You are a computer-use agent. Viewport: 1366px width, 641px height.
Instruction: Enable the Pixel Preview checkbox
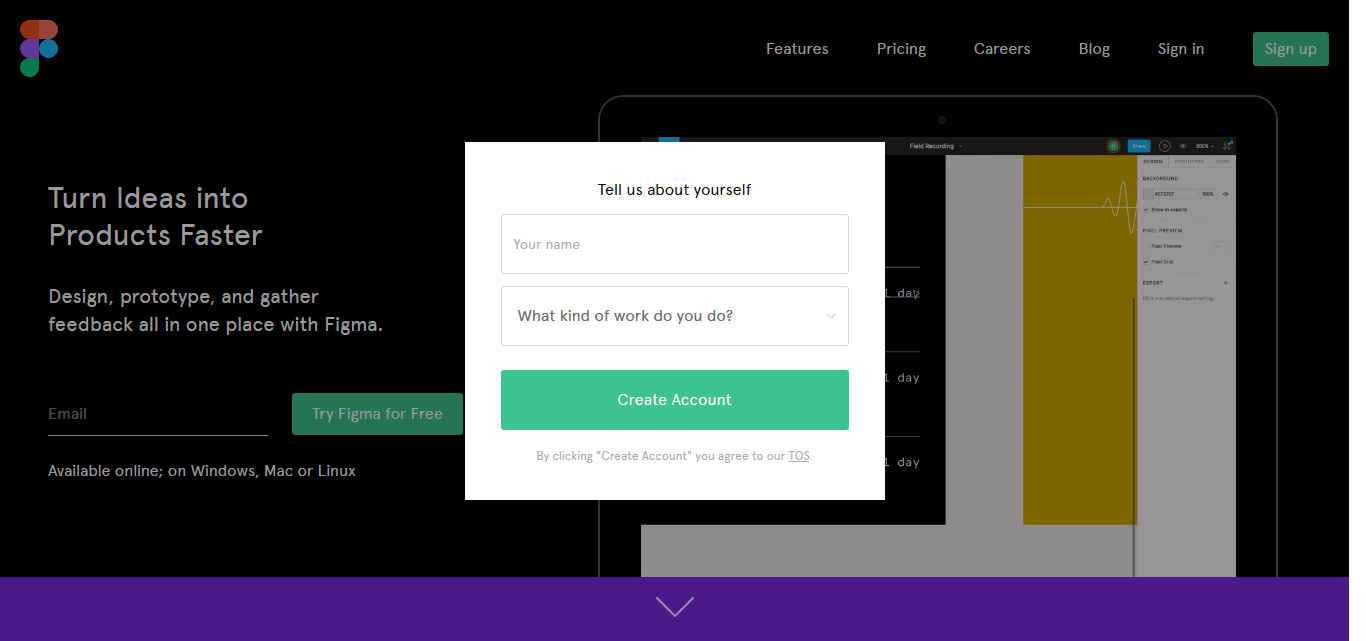tap(1146, 246)
